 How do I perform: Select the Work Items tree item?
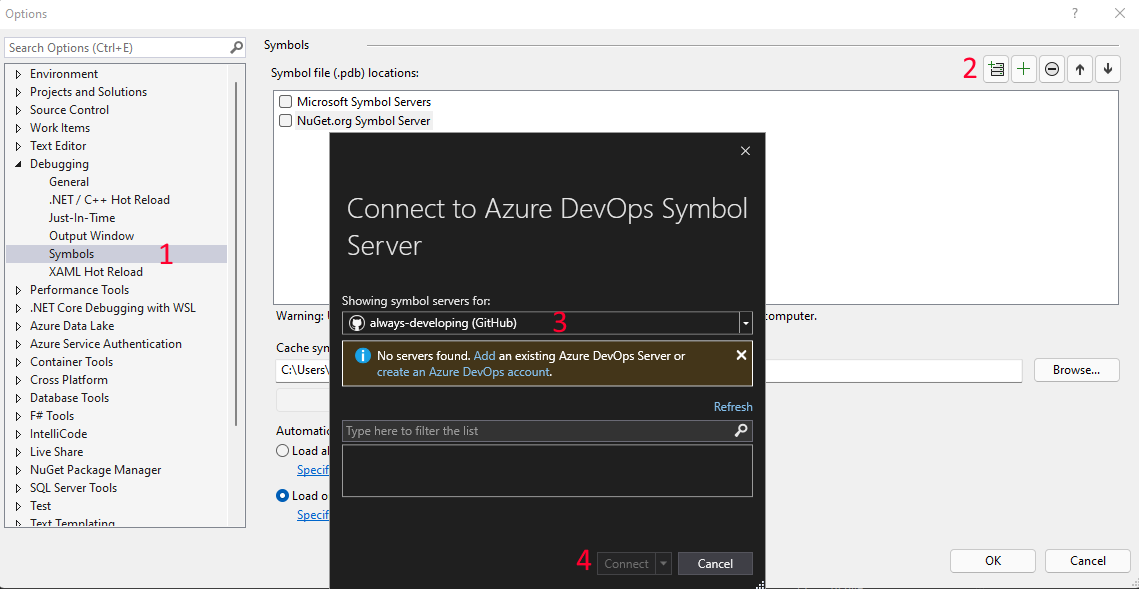60,128
